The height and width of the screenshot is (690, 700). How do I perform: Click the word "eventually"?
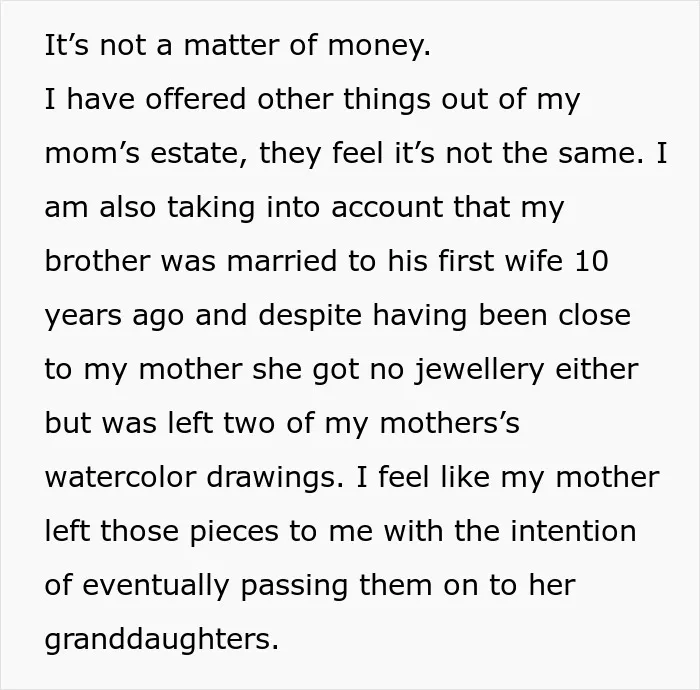tap(156, 586)
